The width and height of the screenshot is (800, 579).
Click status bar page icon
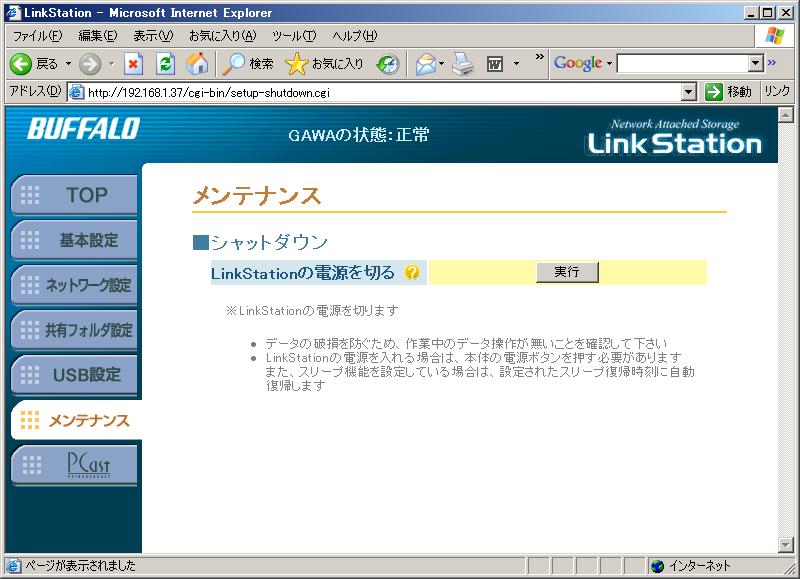point(13,566)
